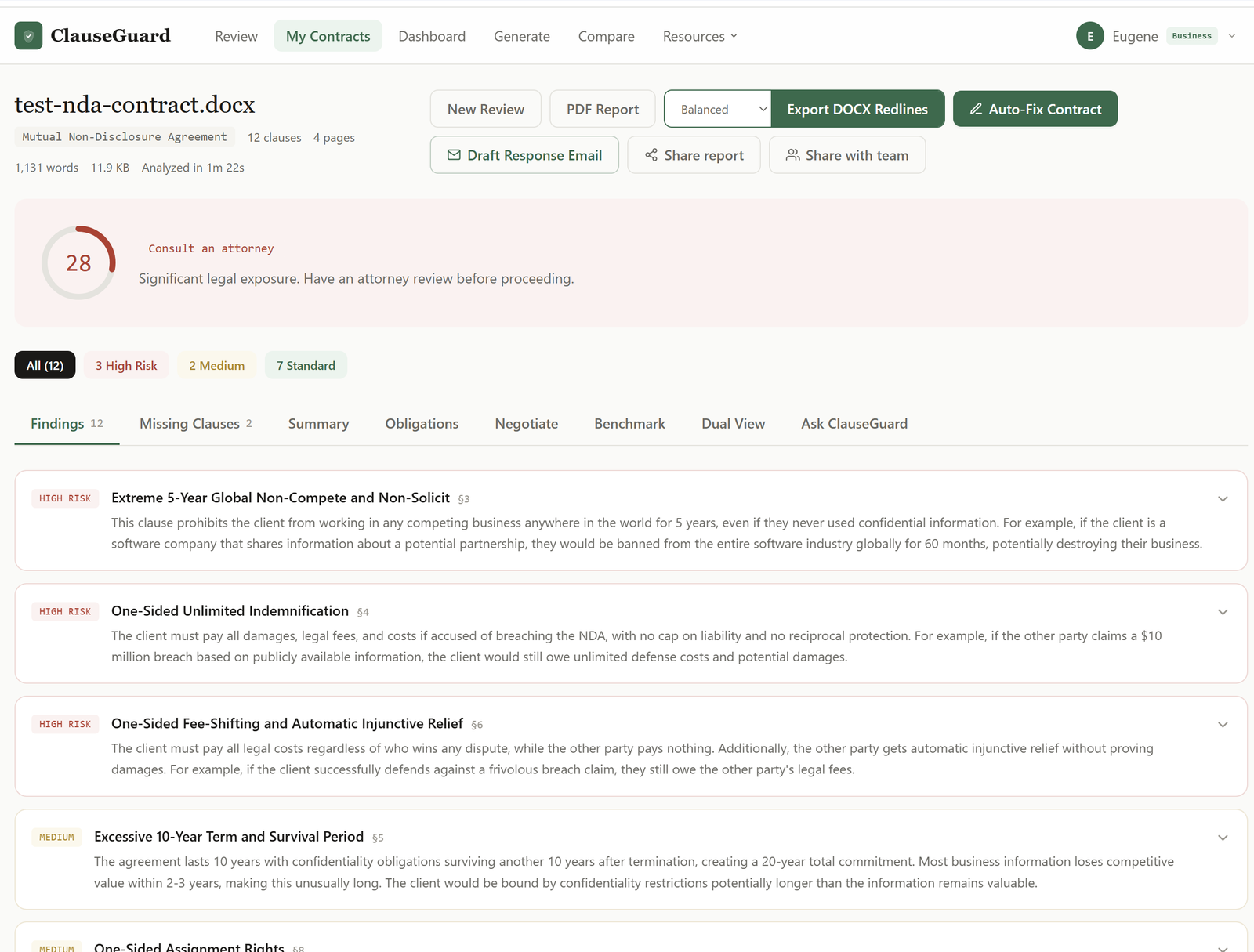Open the Resources menu in navigation
The height and width of the screenshot is (952, 1254).
[x=699, y=36]
